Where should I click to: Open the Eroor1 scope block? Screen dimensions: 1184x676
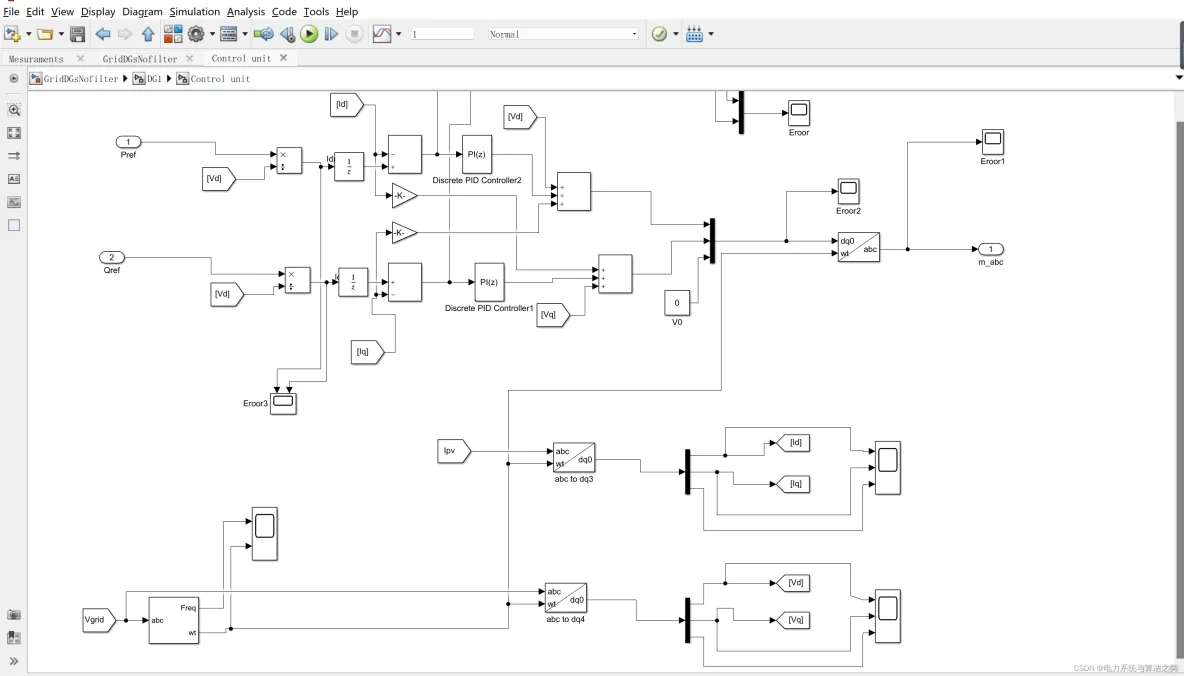pos(993,142)
